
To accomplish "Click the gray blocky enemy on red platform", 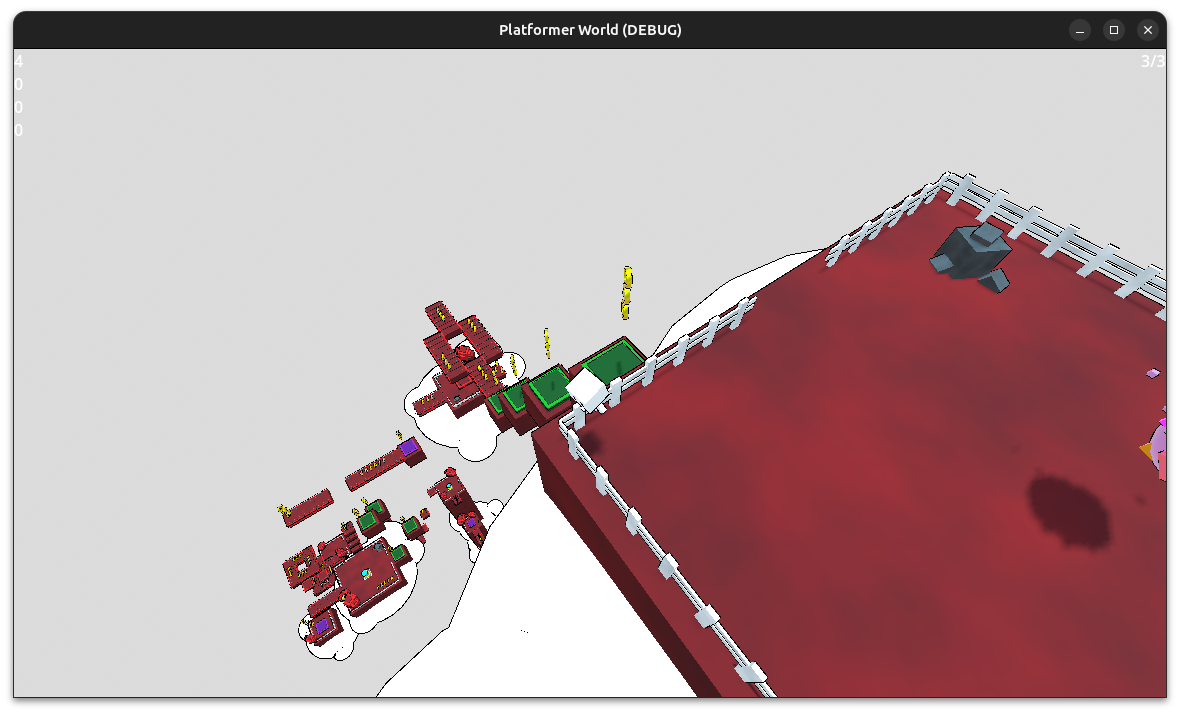I will tap(971, 257).
